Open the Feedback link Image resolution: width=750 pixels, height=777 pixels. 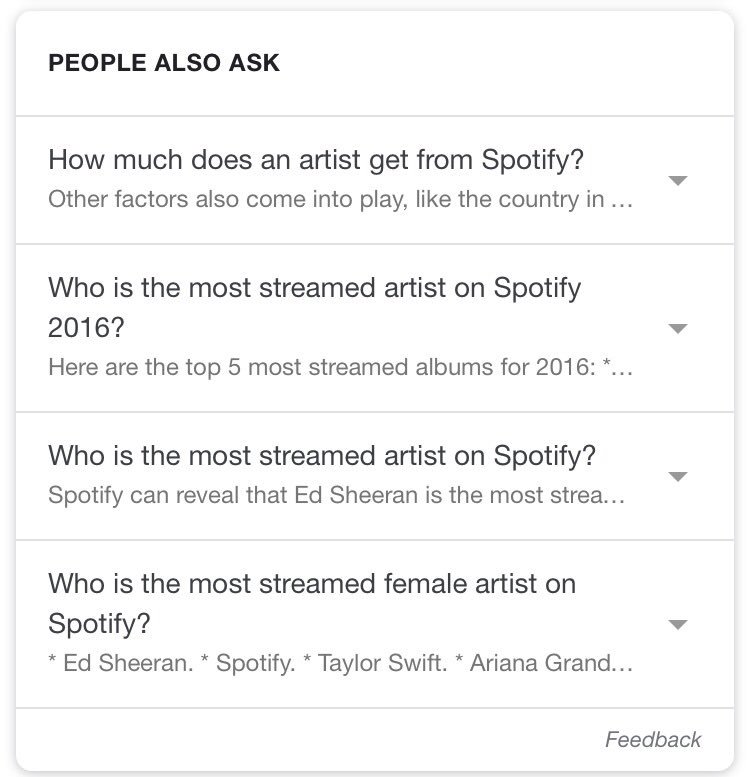pyautogui.click(x=652, y=740)
